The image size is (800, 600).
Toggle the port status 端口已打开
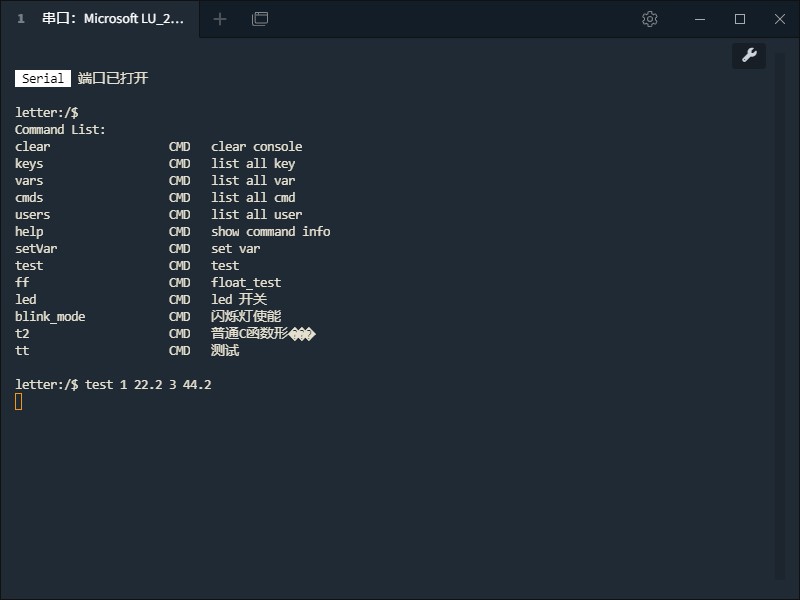[x=115, y=78]
